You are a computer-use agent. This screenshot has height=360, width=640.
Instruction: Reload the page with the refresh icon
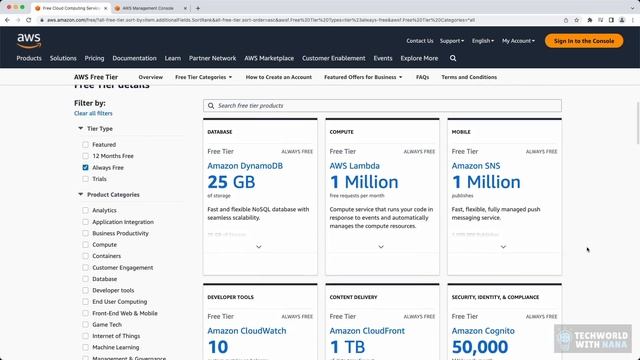(x=29, y=20)
